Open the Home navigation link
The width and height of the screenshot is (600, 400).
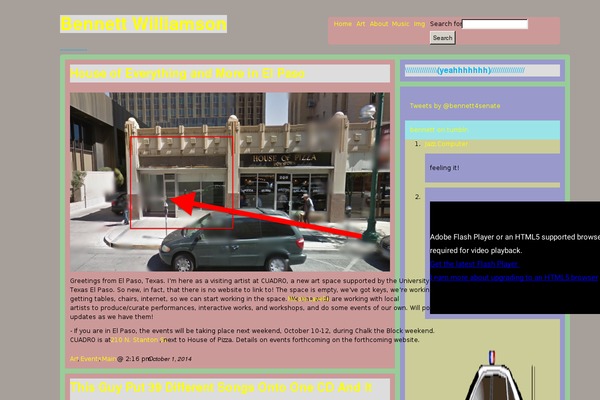tap(342, 24)
